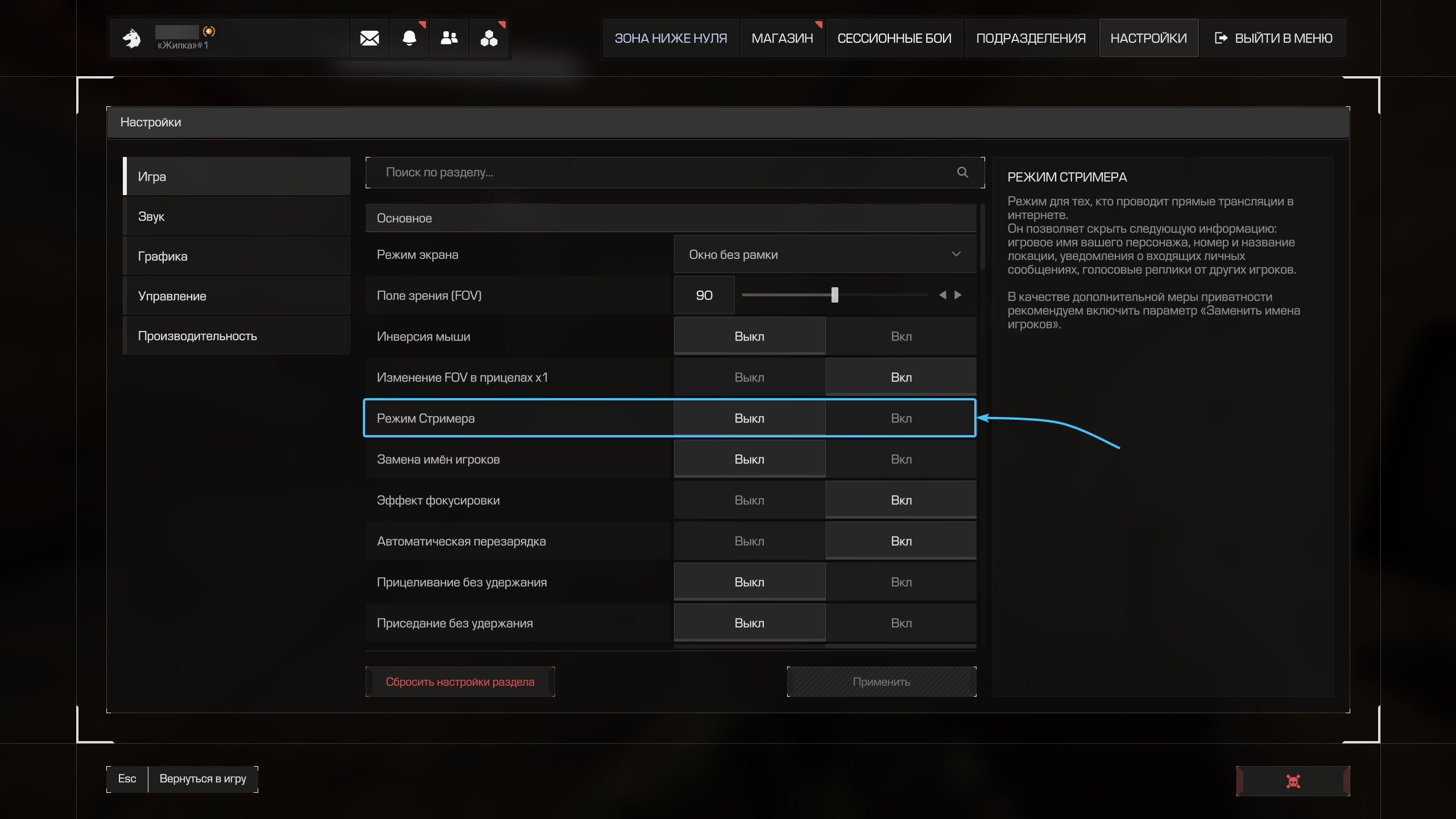Disable Автоматическая перезарядка with Выкл
This screenshot has height=819, width=1456.
click(x=749, y=541)
